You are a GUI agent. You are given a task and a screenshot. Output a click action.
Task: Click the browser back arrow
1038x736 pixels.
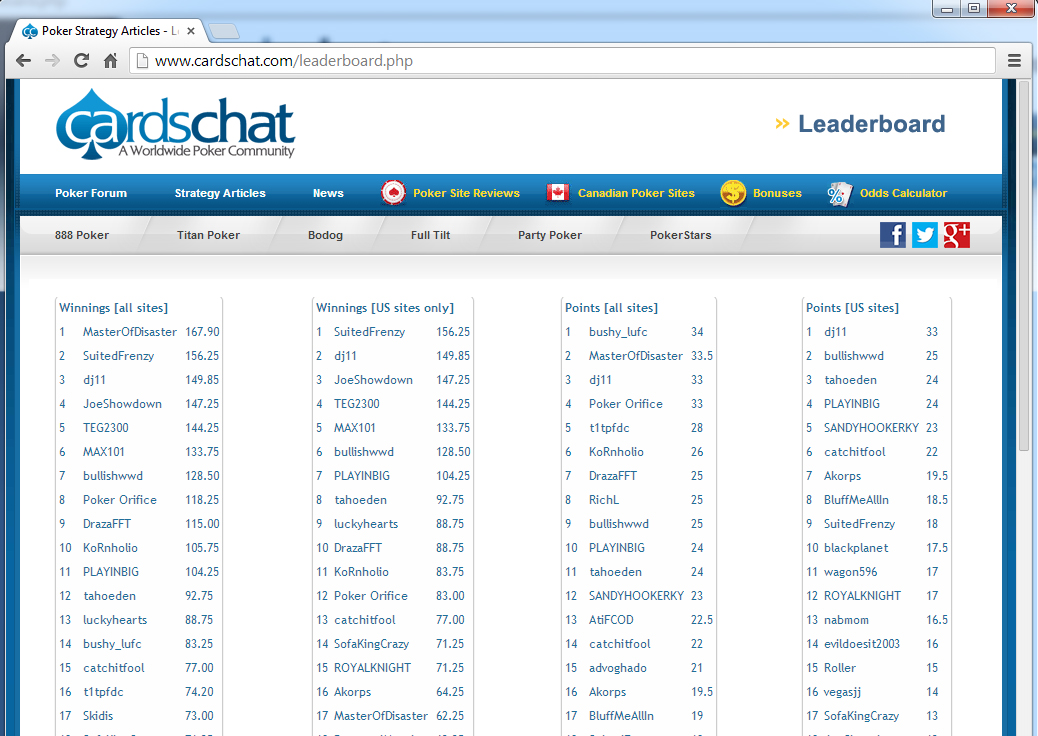point(23,61)
